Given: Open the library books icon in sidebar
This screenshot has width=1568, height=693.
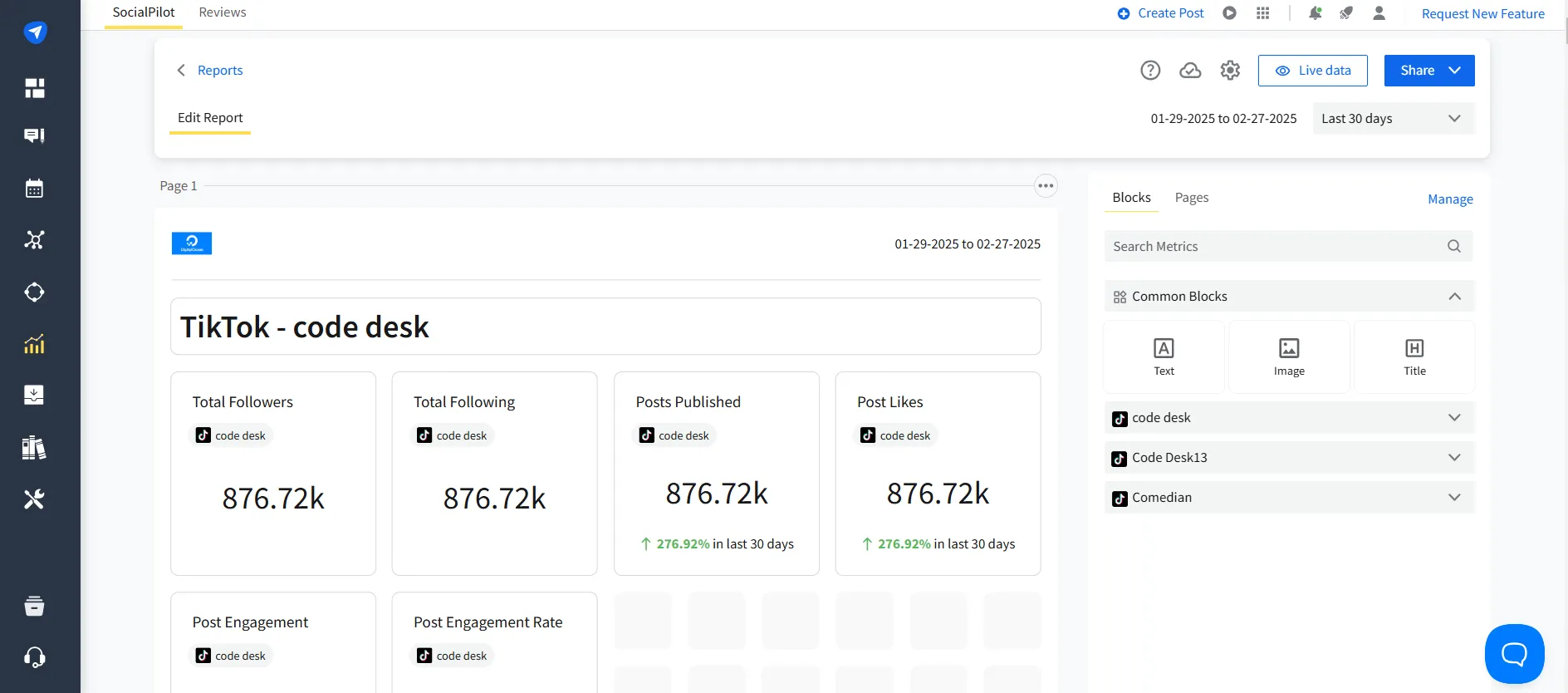Looking at the screenshot, I should (x=34, y=447).
